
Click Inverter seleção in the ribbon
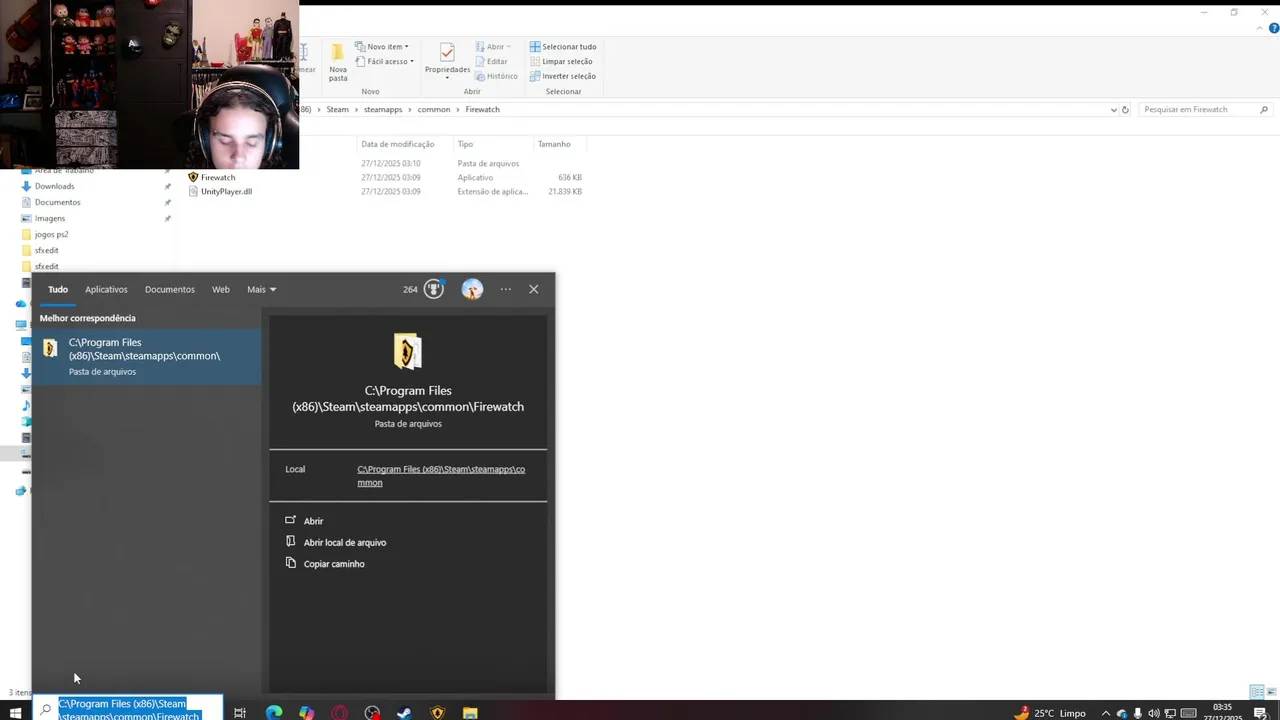coord(562,76)
